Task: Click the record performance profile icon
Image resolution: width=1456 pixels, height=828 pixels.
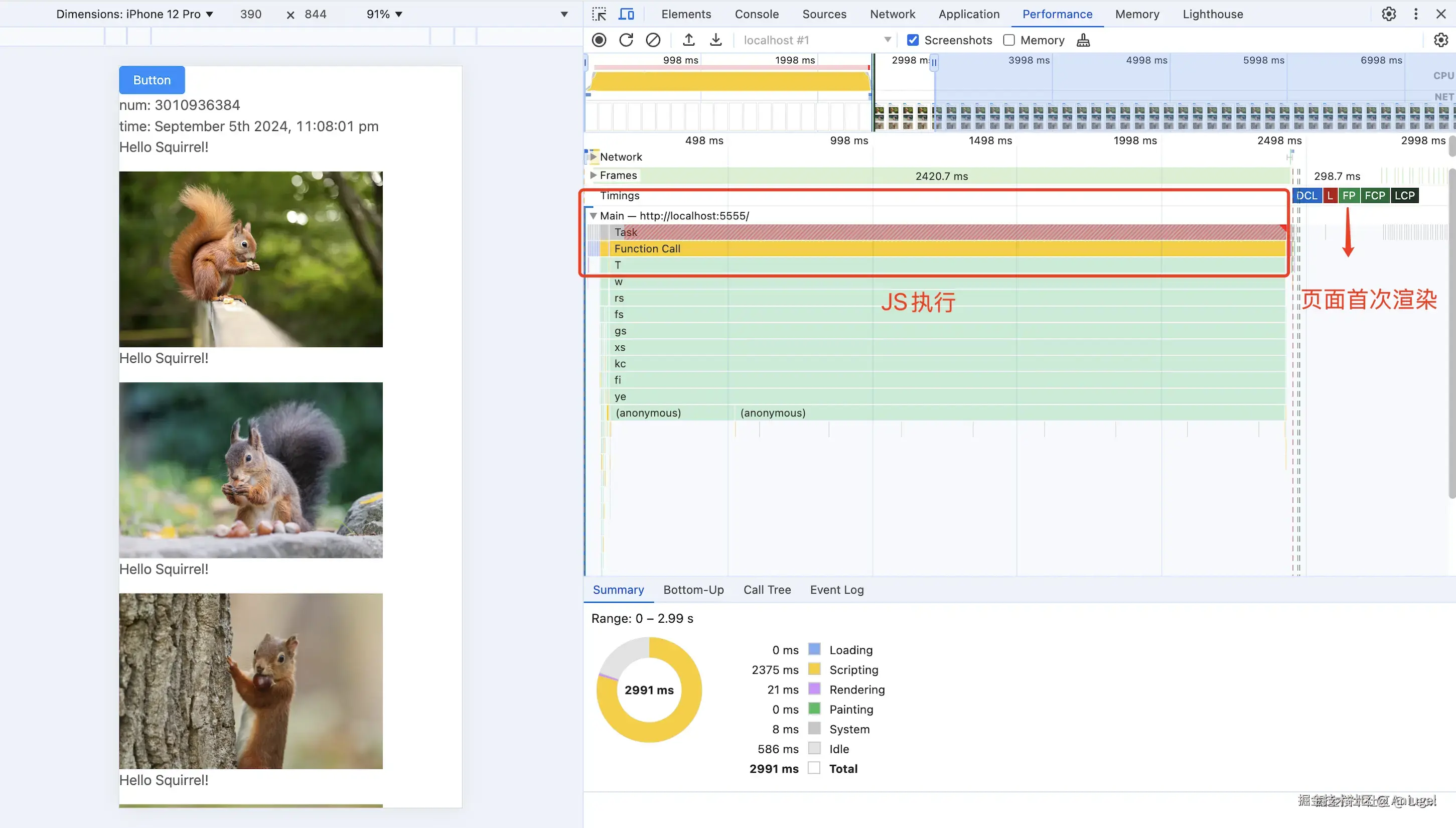Action: [x=599, y=40]
